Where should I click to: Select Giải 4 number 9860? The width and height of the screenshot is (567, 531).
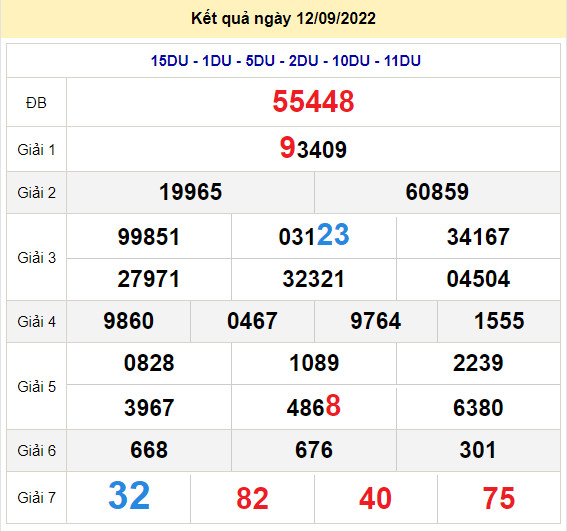click(128, 321)
